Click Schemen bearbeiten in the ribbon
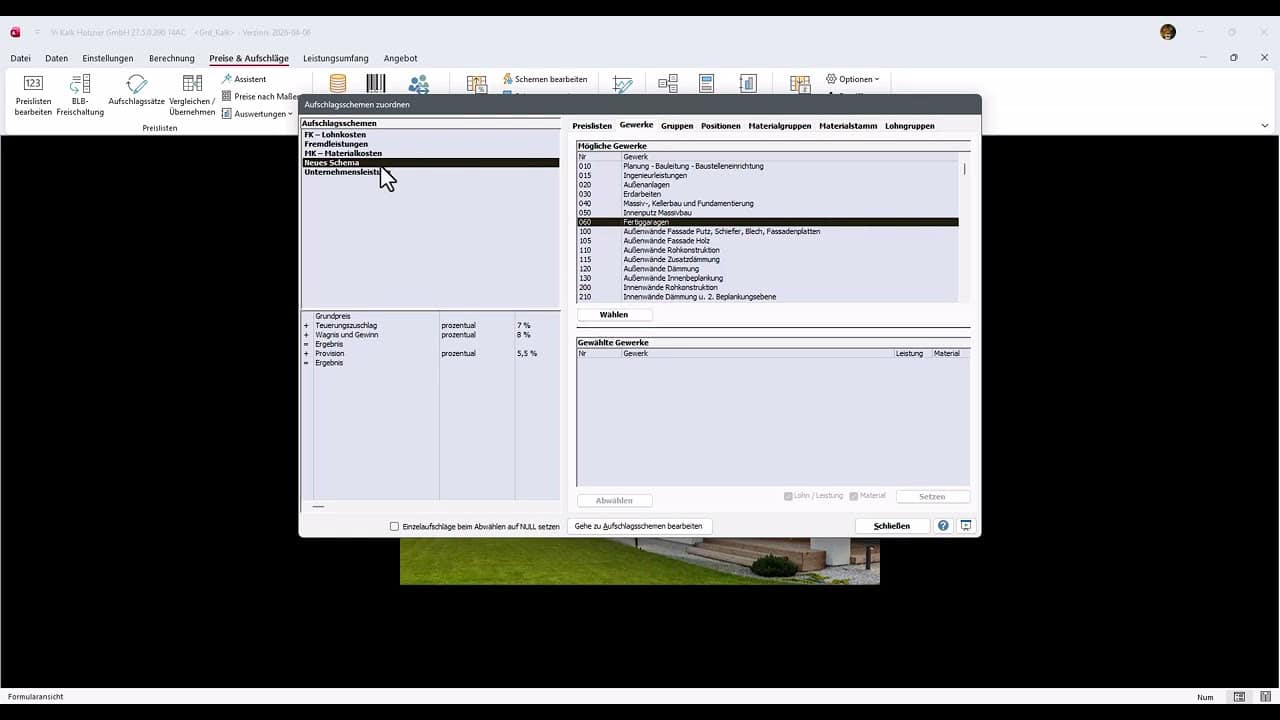Image resolution: width=1280 pixels, height=720 pixels. tap(544, 79)
